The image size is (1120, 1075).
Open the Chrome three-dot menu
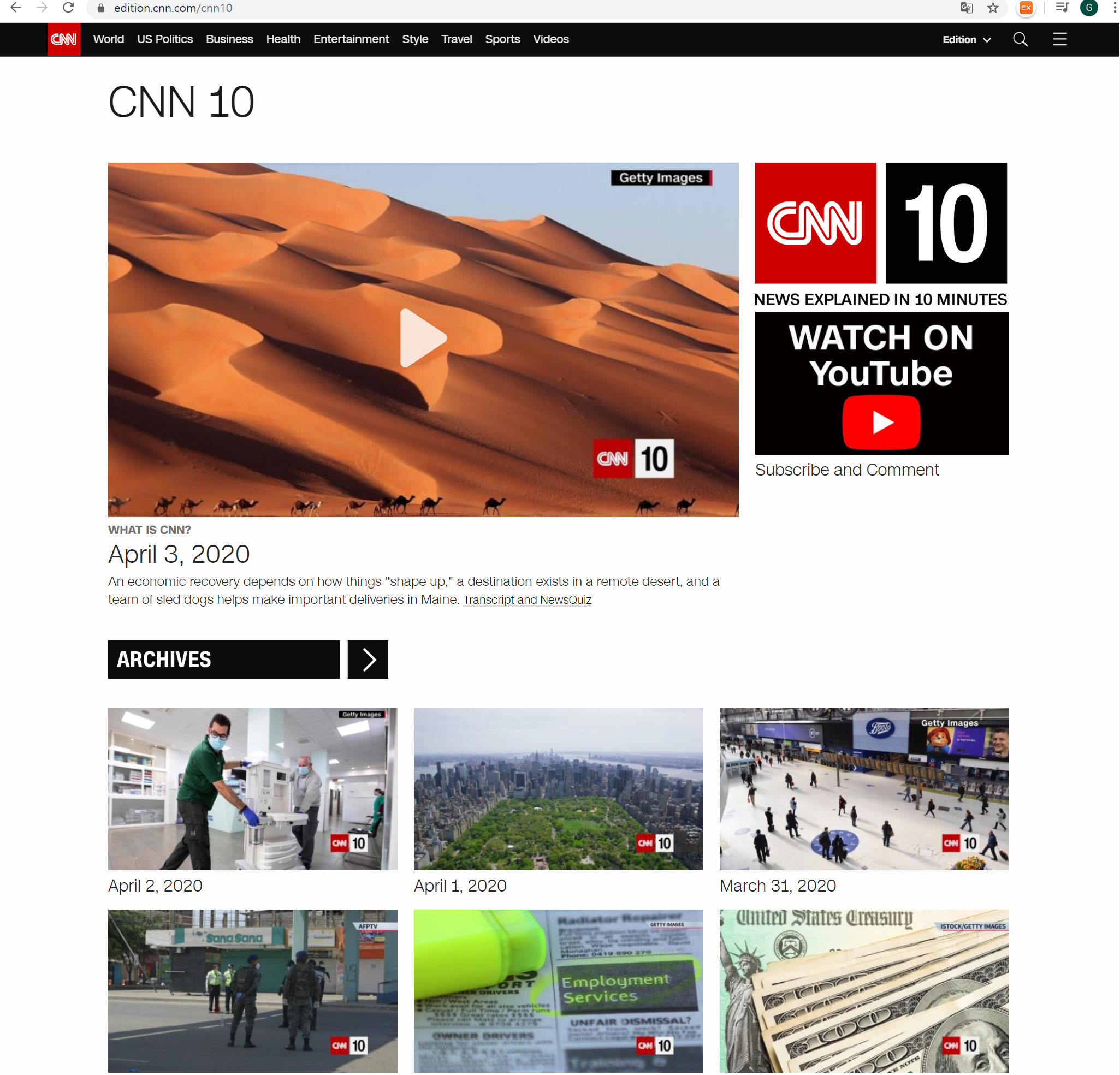(x=1115, y=8)
